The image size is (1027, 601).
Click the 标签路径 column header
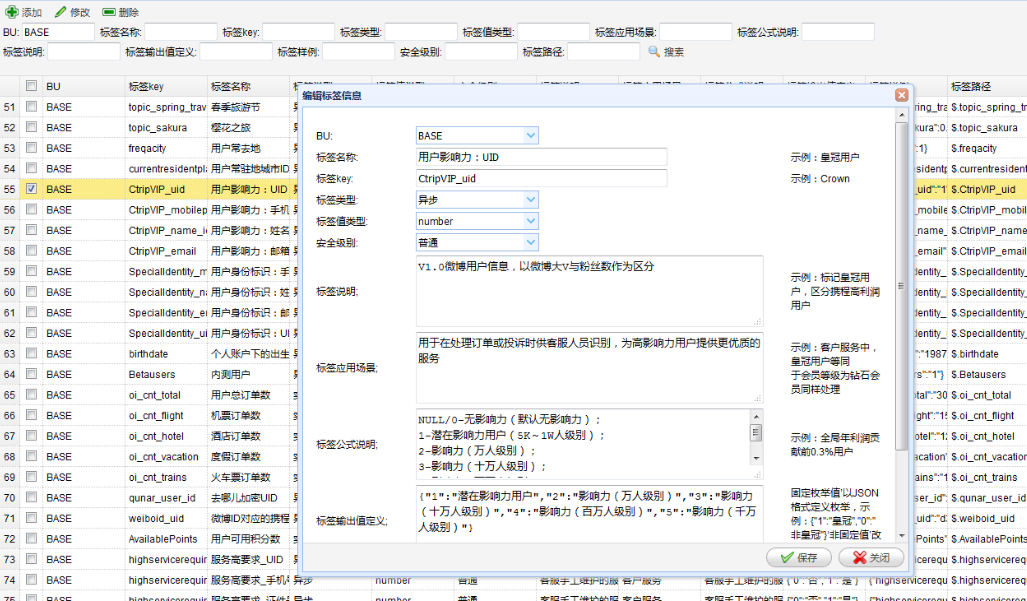point(988,86)
